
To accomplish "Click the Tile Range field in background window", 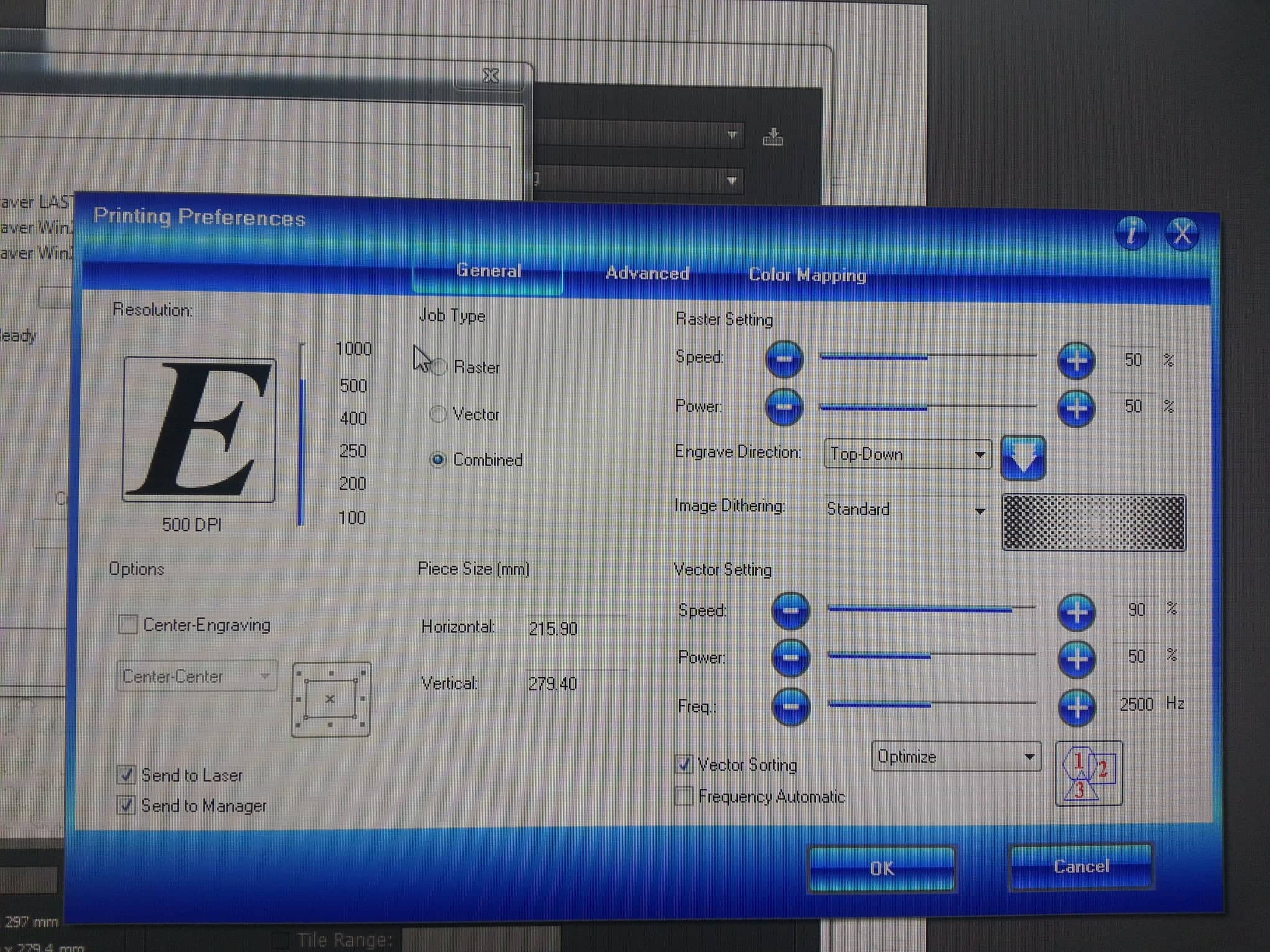I will 480,939.
